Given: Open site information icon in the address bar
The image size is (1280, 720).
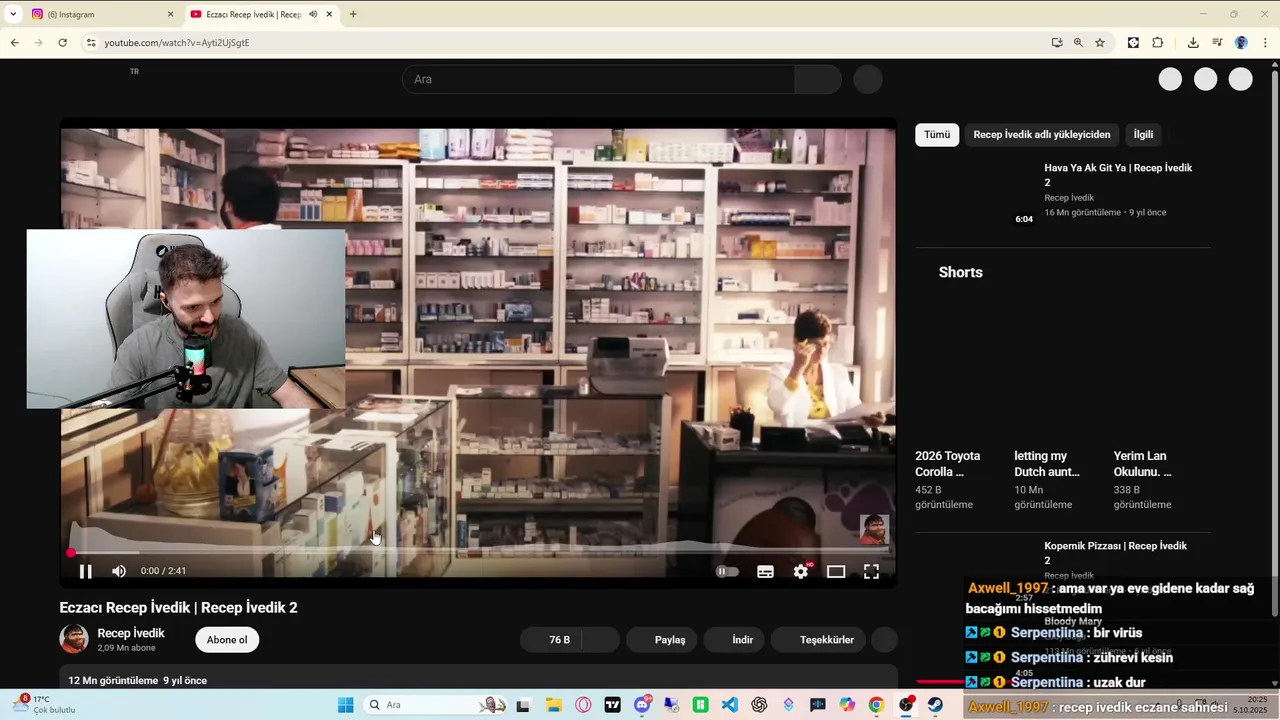Looking at the screenshot, I should tap(91, 43).
